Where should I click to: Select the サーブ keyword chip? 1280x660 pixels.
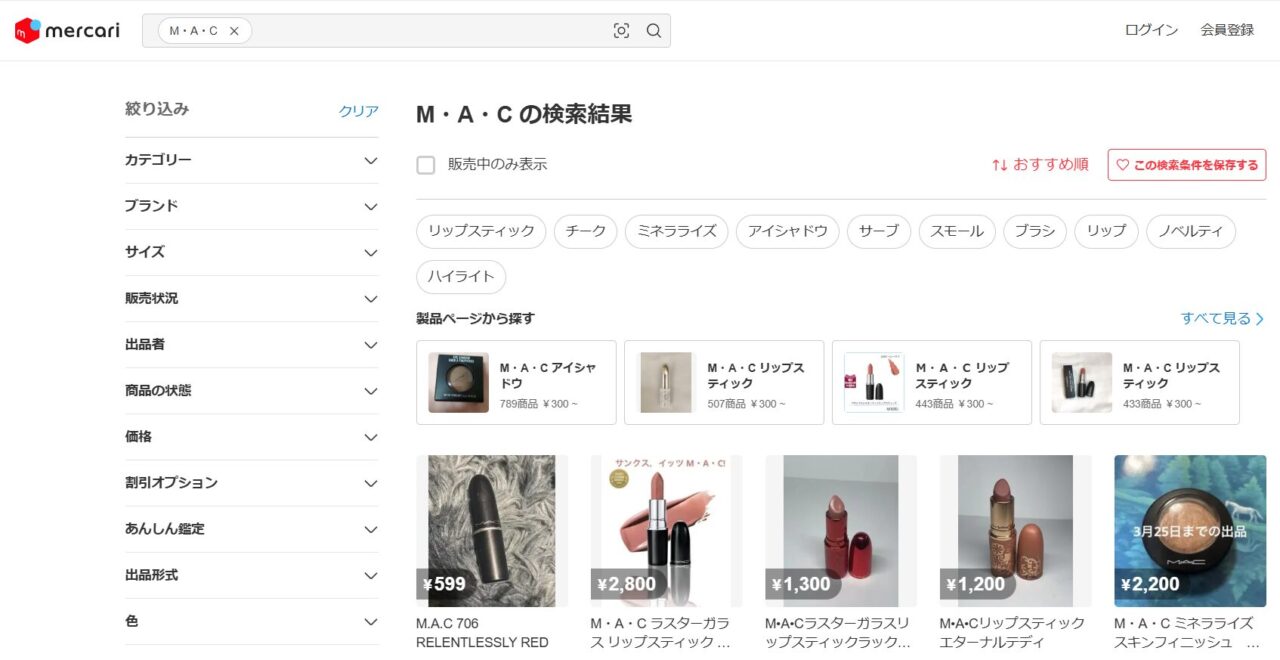click(879, 231)
